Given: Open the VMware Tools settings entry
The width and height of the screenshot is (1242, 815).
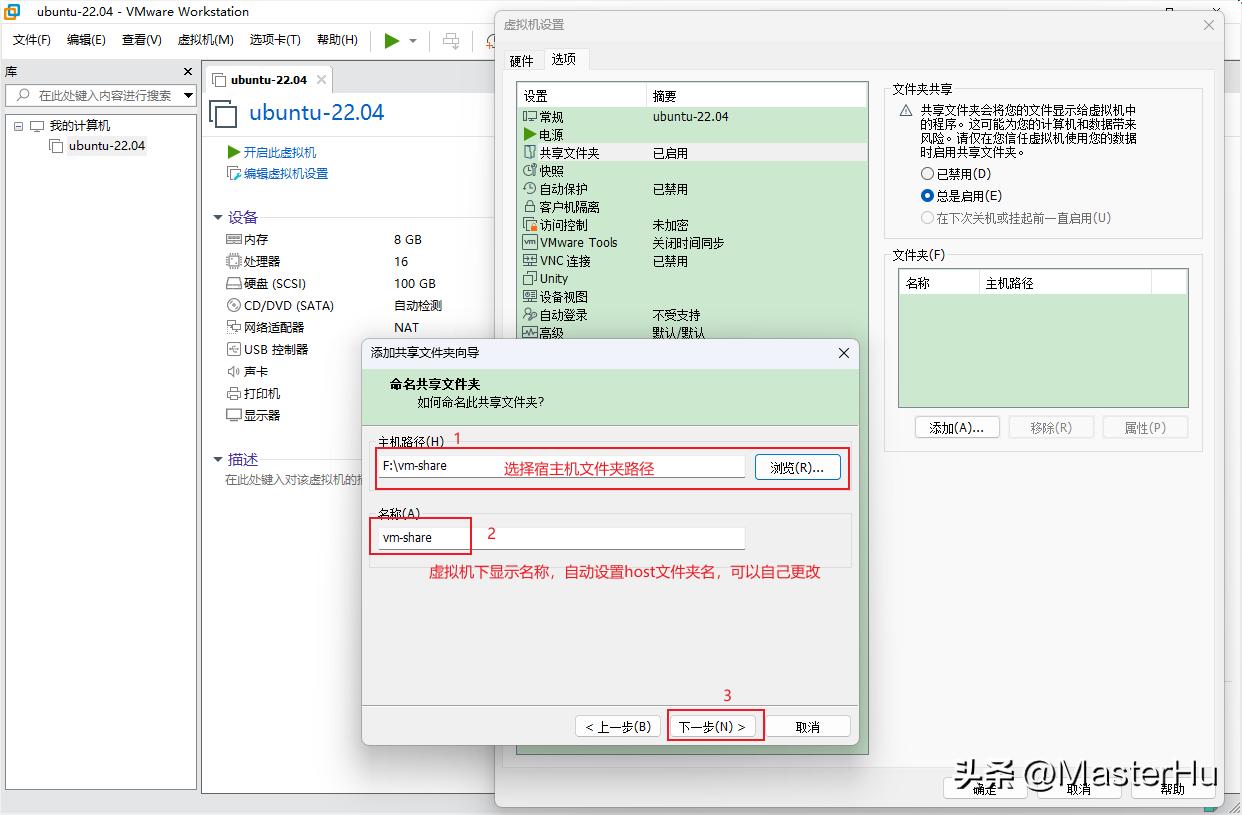Looking at the screenshot, I should pyautogui.click(x=581, y=242).
